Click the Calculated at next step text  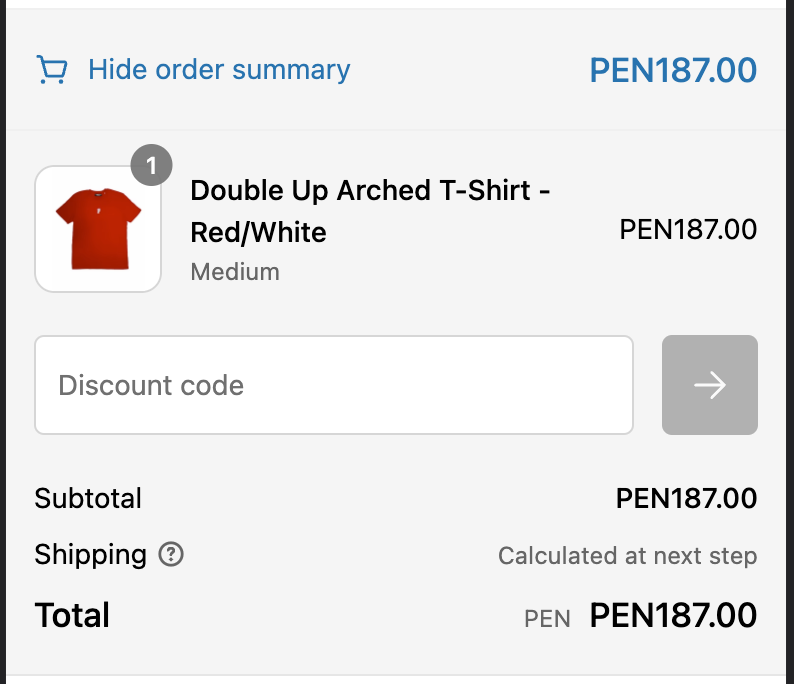pos(627,556)
